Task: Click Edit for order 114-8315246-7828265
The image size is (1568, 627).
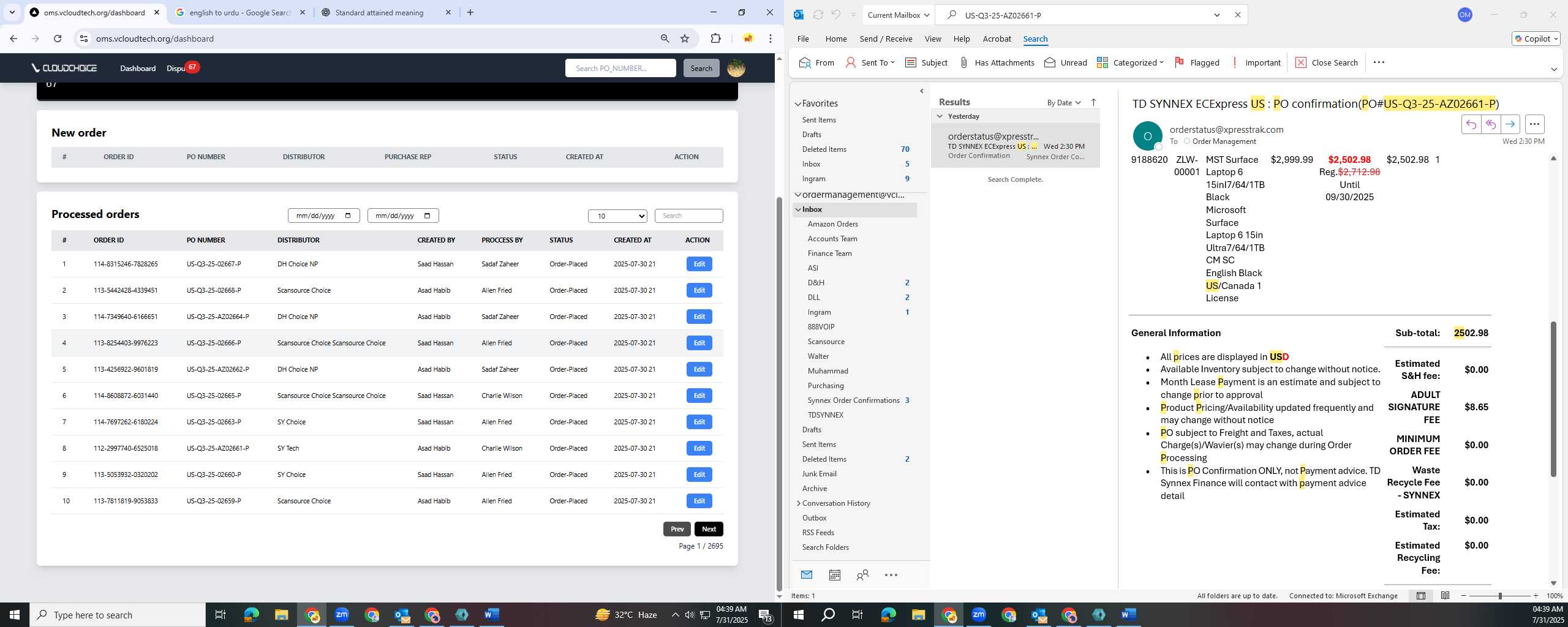Action: click(699, 264)
